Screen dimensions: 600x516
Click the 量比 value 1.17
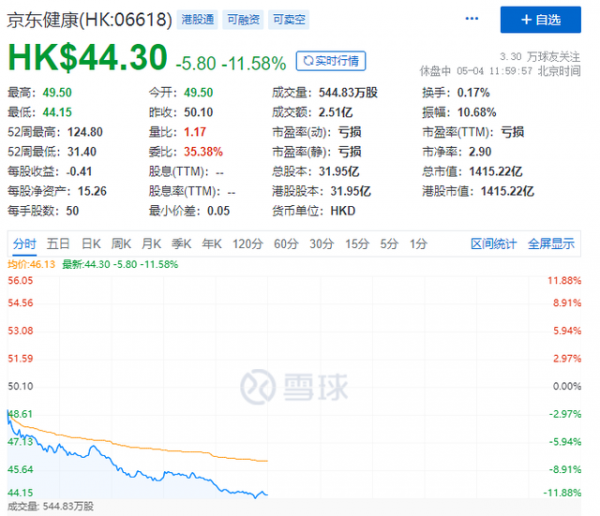(x=195, y=132)
